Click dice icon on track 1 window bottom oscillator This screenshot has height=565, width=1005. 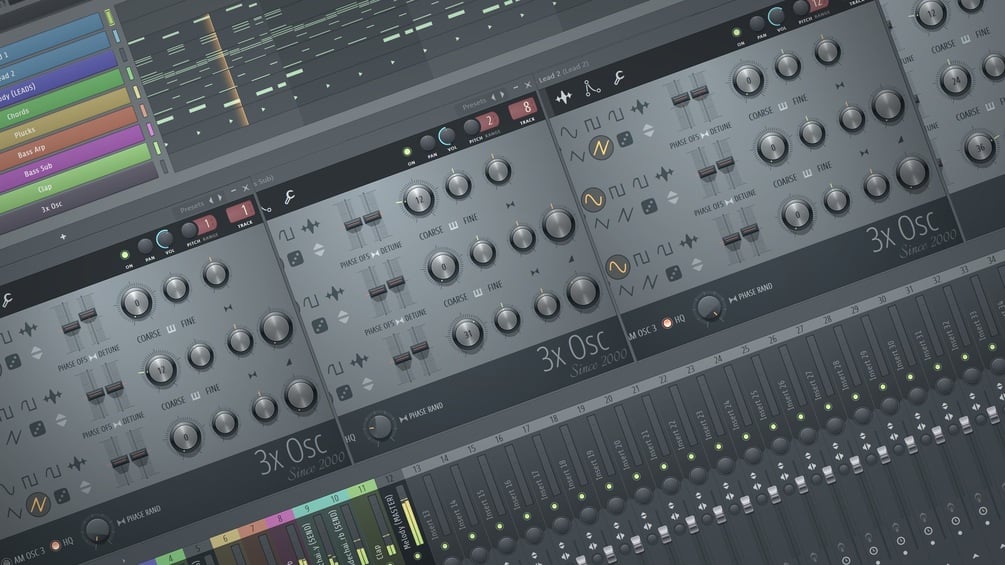(x=62, y=496)
